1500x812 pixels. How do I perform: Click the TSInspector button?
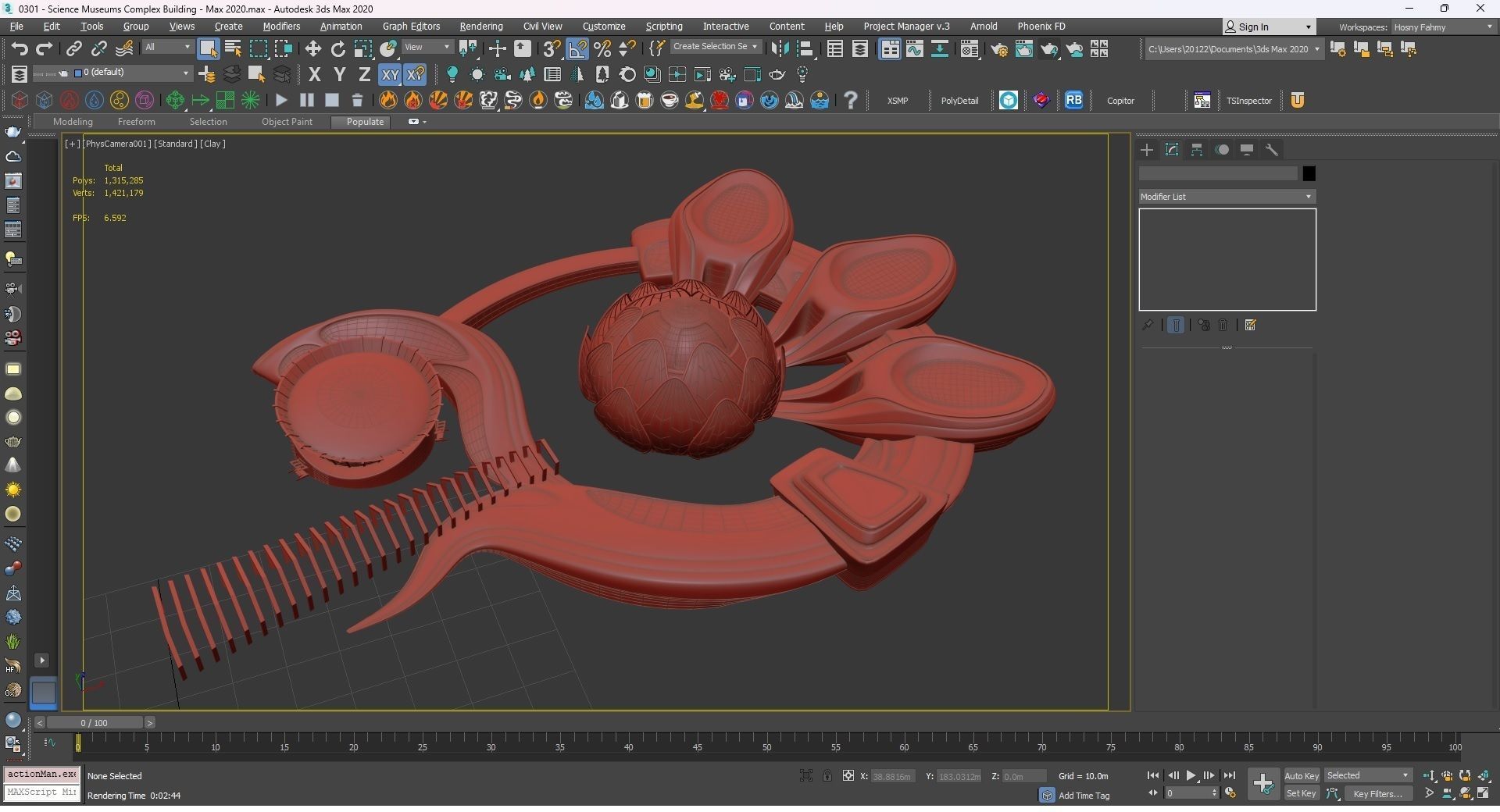[1248, 101]
